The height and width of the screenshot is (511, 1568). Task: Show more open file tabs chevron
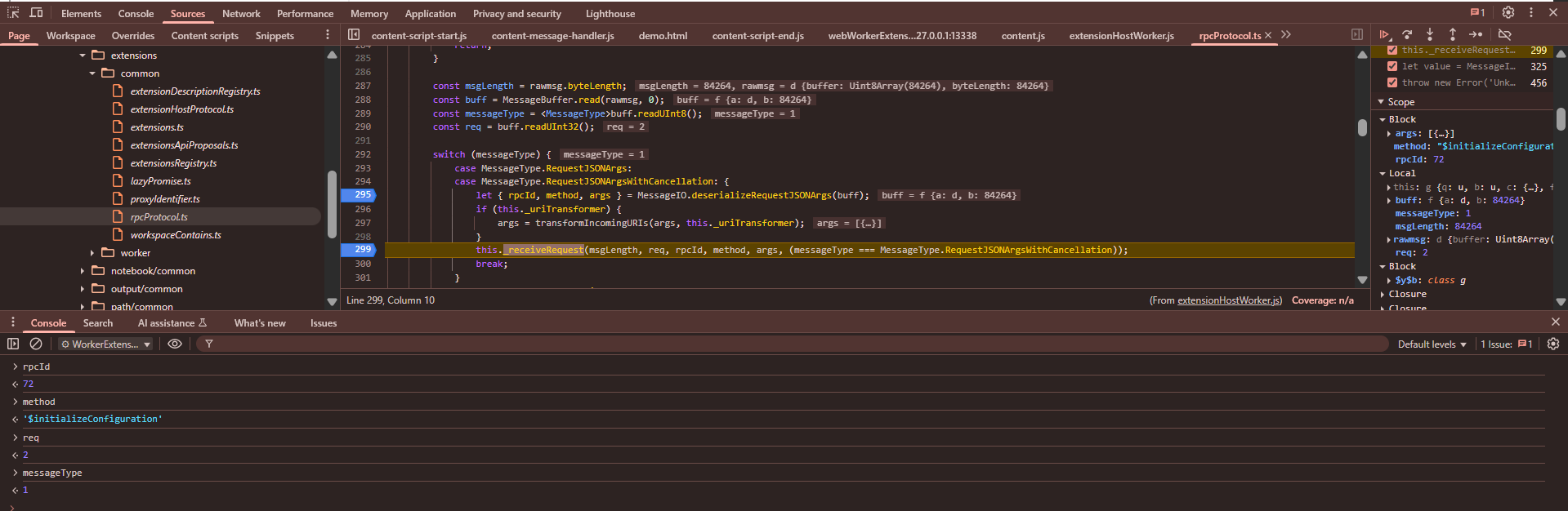pos(1286,35)
